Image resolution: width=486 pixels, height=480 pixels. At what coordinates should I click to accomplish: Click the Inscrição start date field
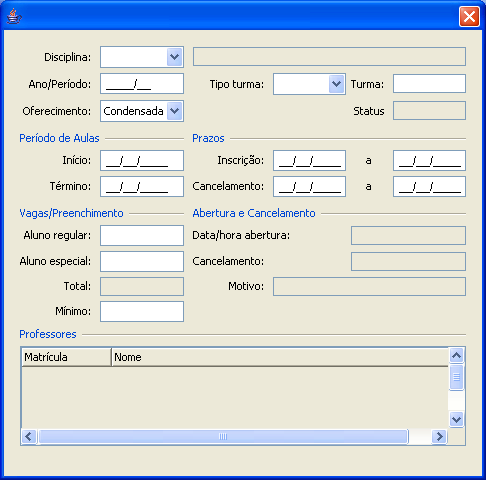pos(309,160)
